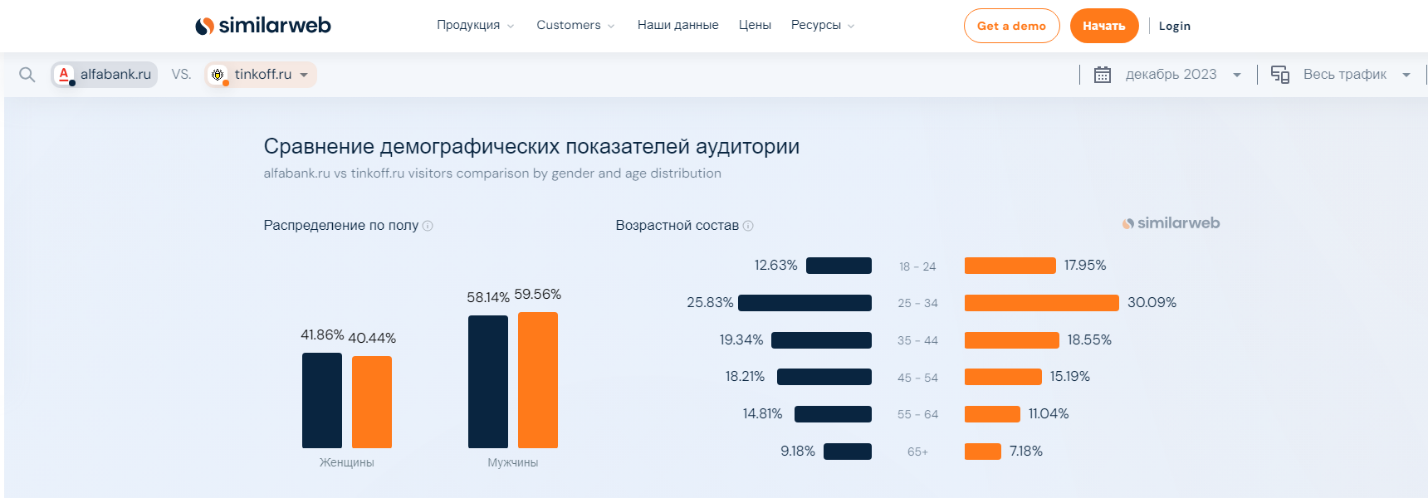Click the 25 - 34 age range label
The height and width of the screenshot is (498, 1428).
[x=918, y=303]
